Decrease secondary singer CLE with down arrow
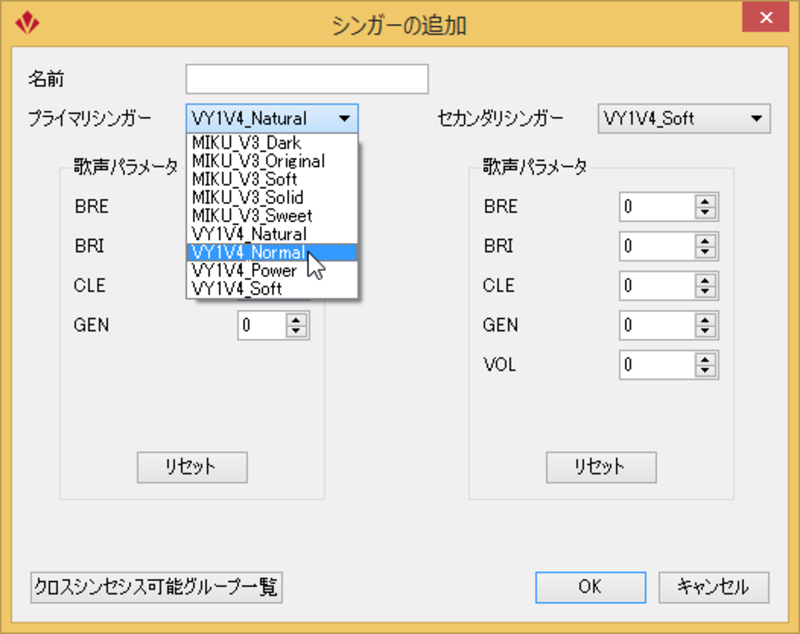800x634 pixels. [x=707, y=291]
